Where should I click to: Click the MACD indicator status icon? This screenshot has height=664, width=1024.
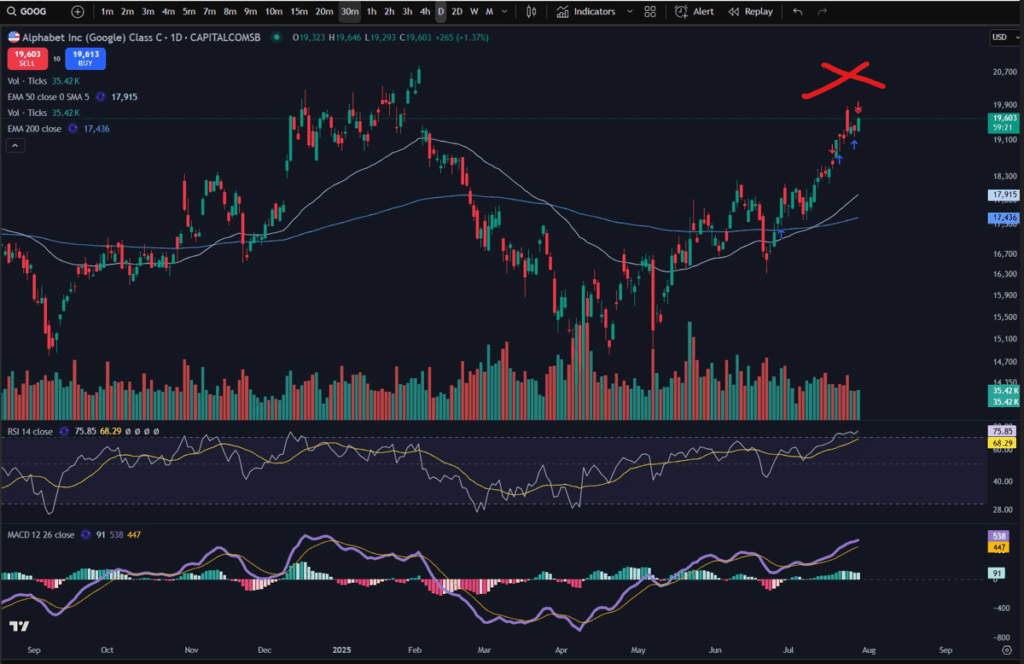pyautogui.click(x=86, y=535)
